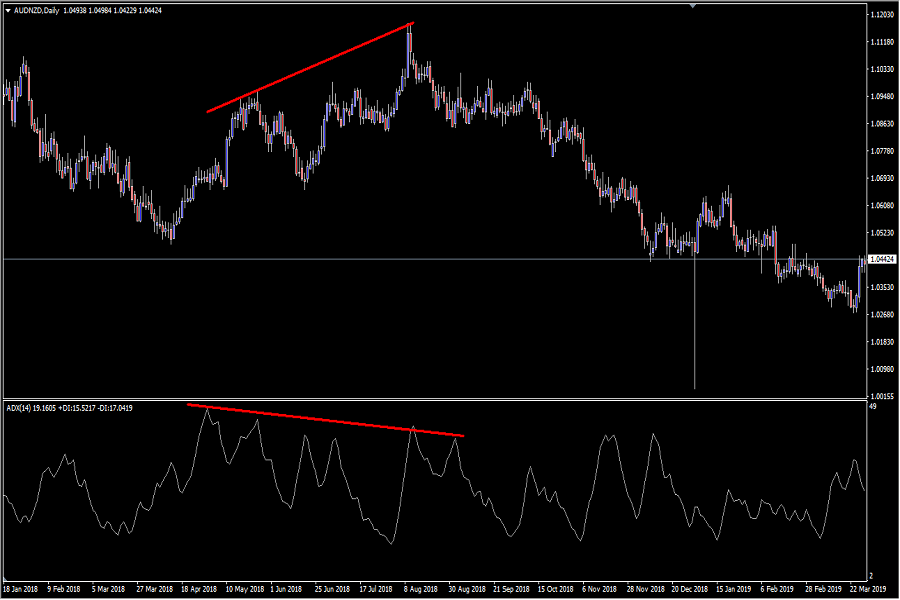Click the 8 Aug 2018 date label

tap(421, 589)
